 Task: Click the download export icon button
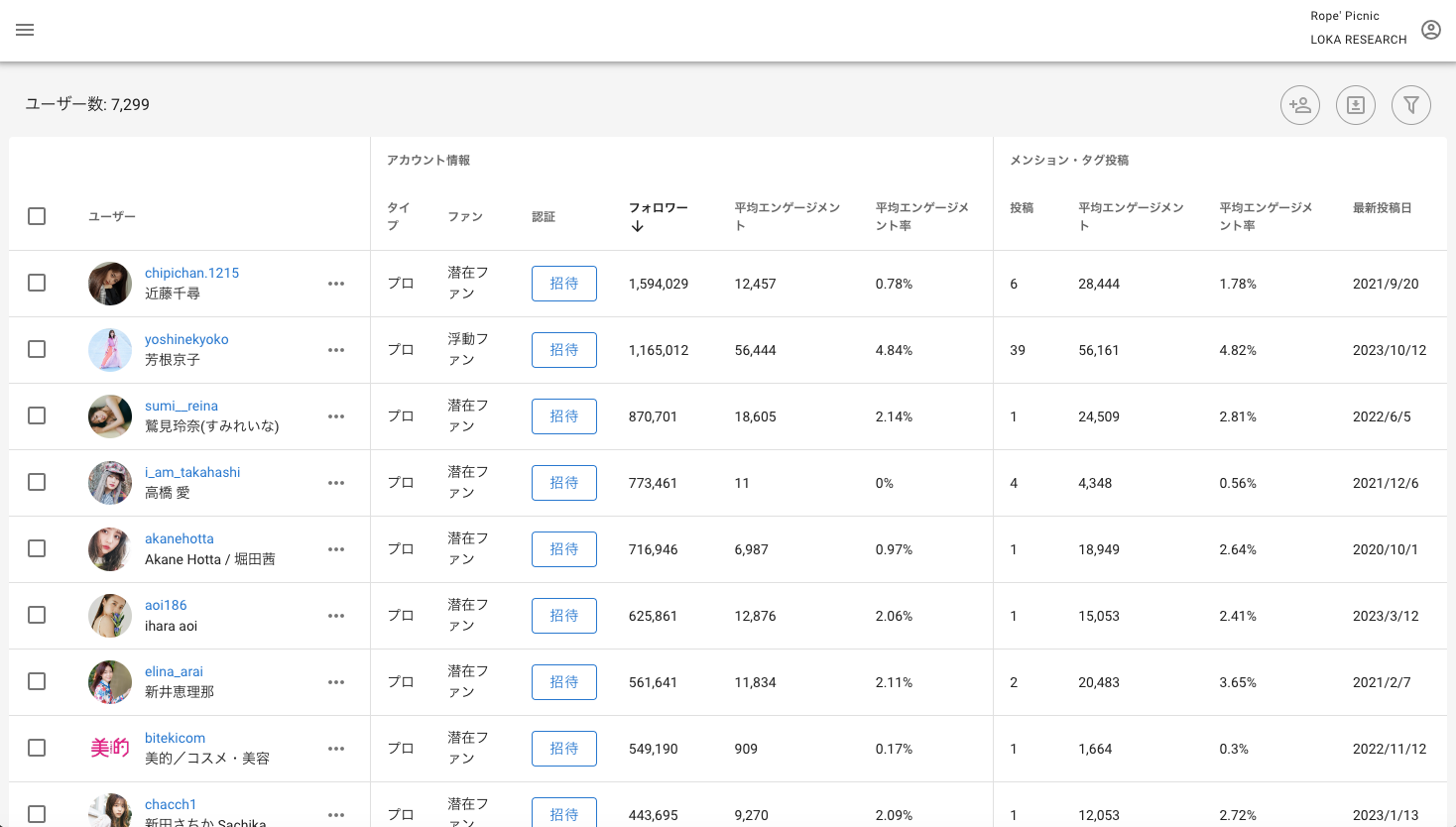[1355, 105]
